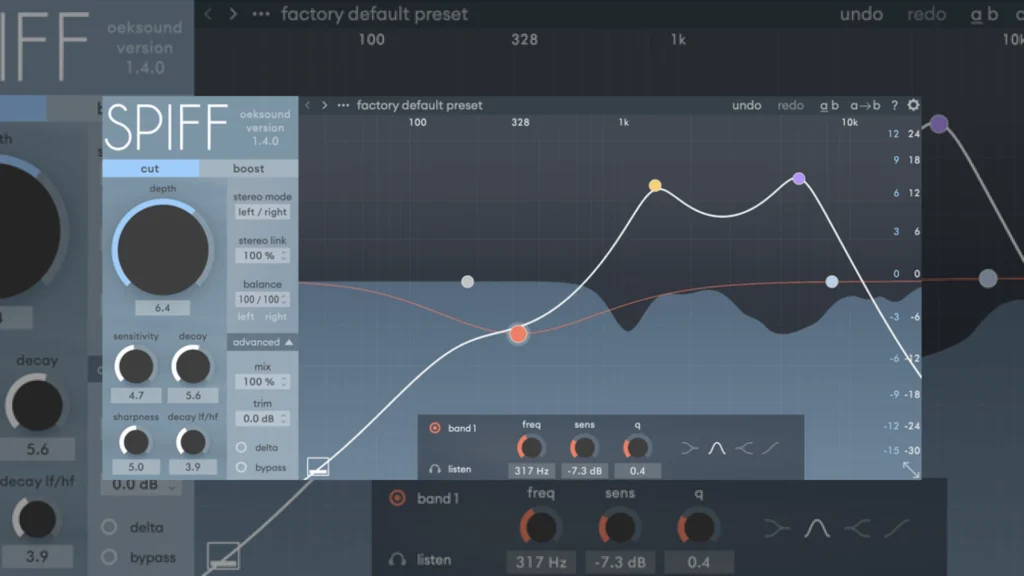This screenshot has width=1024, height=576.
Task: Enable bypass radio in background window
Action: tap(110, 557)
